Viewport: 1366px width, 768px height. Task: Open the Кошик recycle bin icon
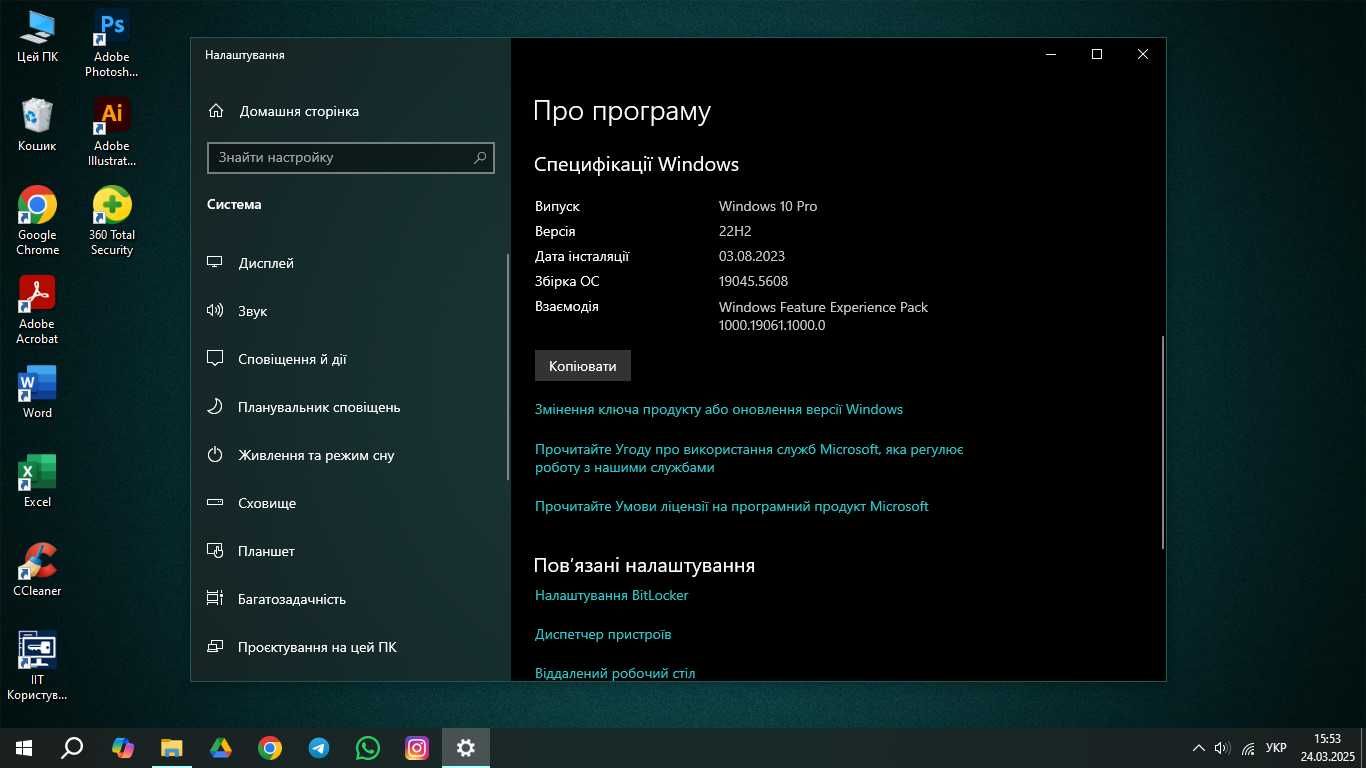click(x=37, y=126)
